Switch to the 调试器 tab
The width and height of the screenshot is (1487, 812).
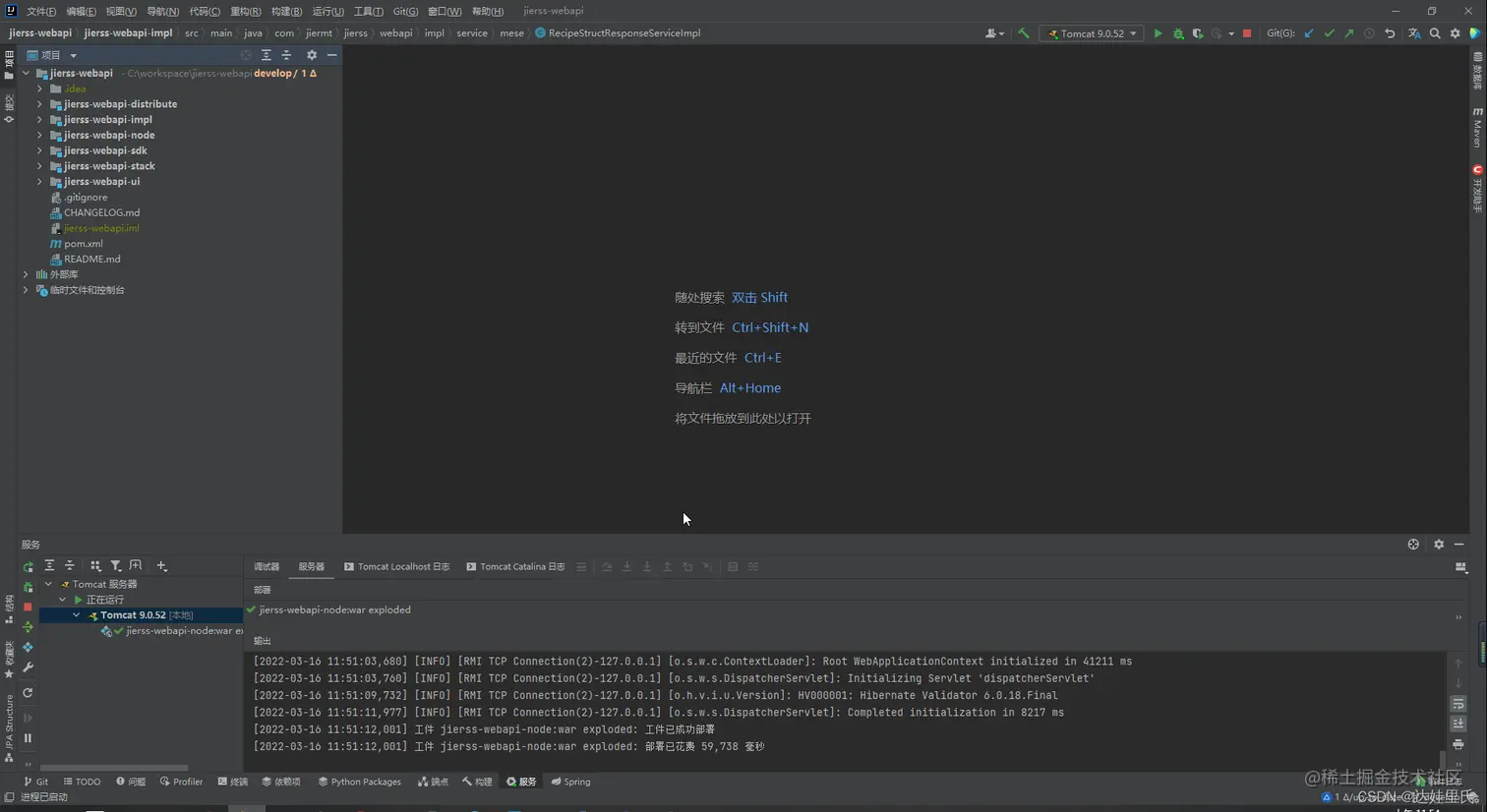click(x=267, y=567)
